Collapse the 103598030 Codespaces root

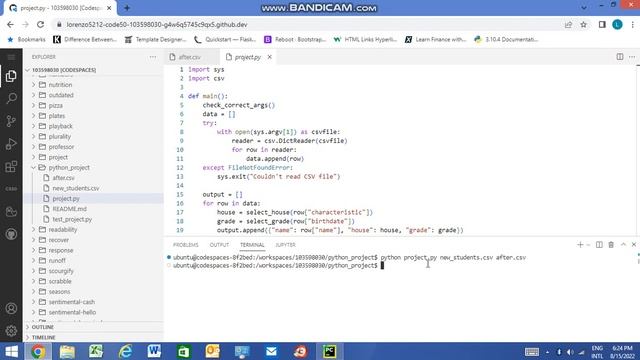click(x=64, y=70)
